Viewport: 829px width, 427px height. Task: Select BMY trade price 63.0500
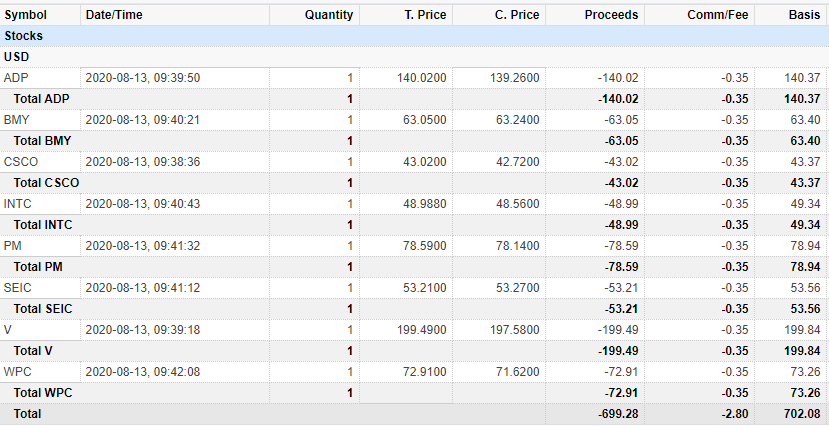pyautogui.click(x=425, y=120)
